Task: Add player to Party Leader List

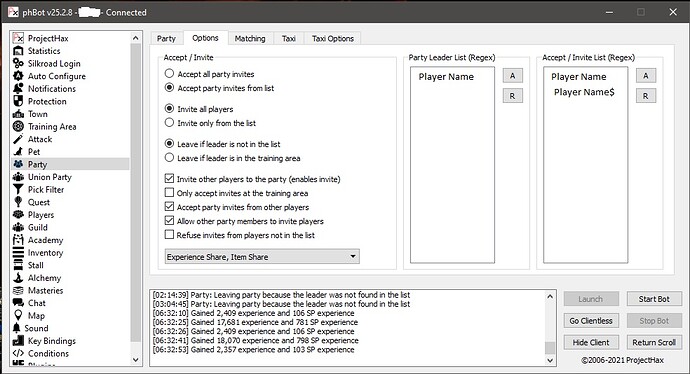Action: point(513,76)
